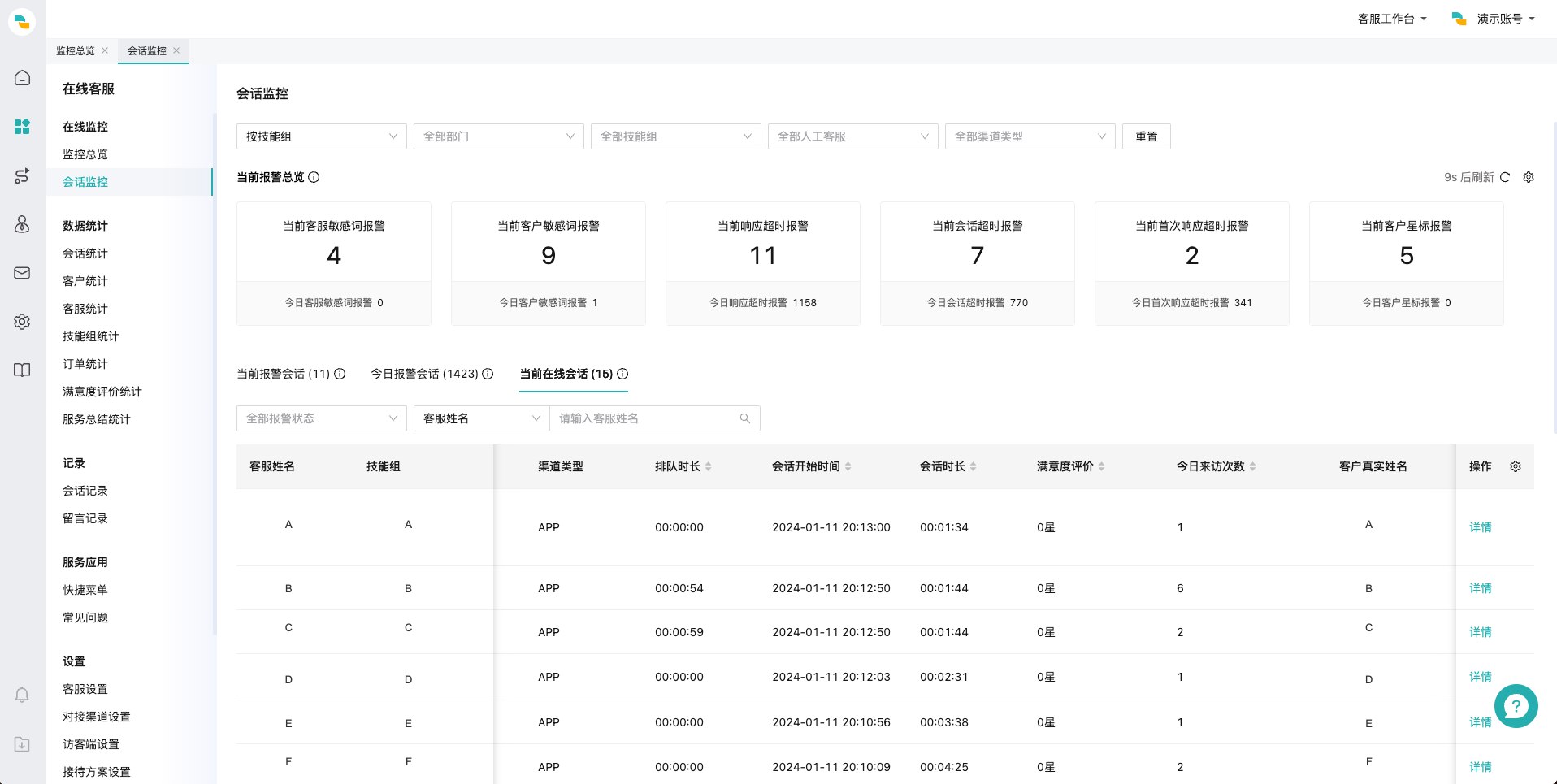Sort by 会话开始时间 column arrows
1557x784 pixels.
[848, 466]
